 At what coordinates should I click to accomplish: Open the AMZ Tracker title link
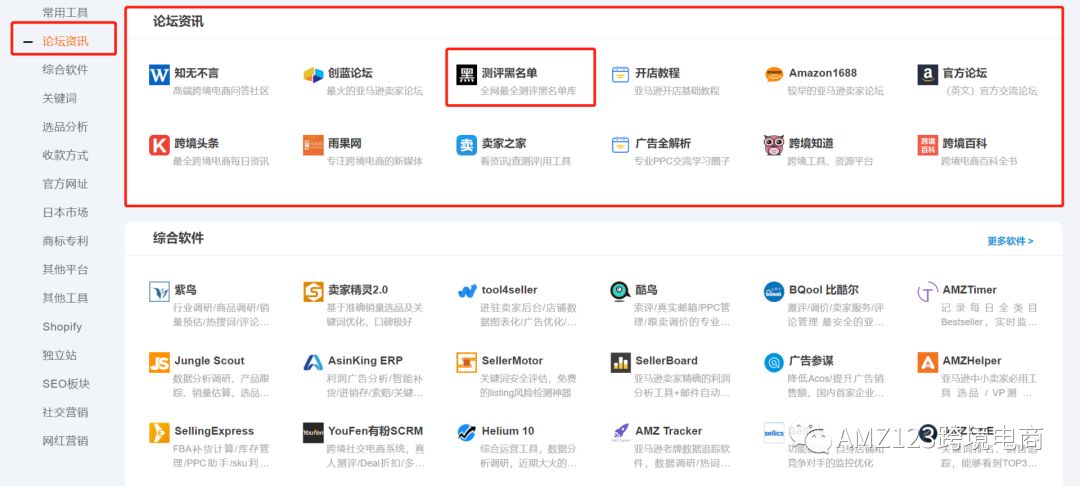coord(668,431)
